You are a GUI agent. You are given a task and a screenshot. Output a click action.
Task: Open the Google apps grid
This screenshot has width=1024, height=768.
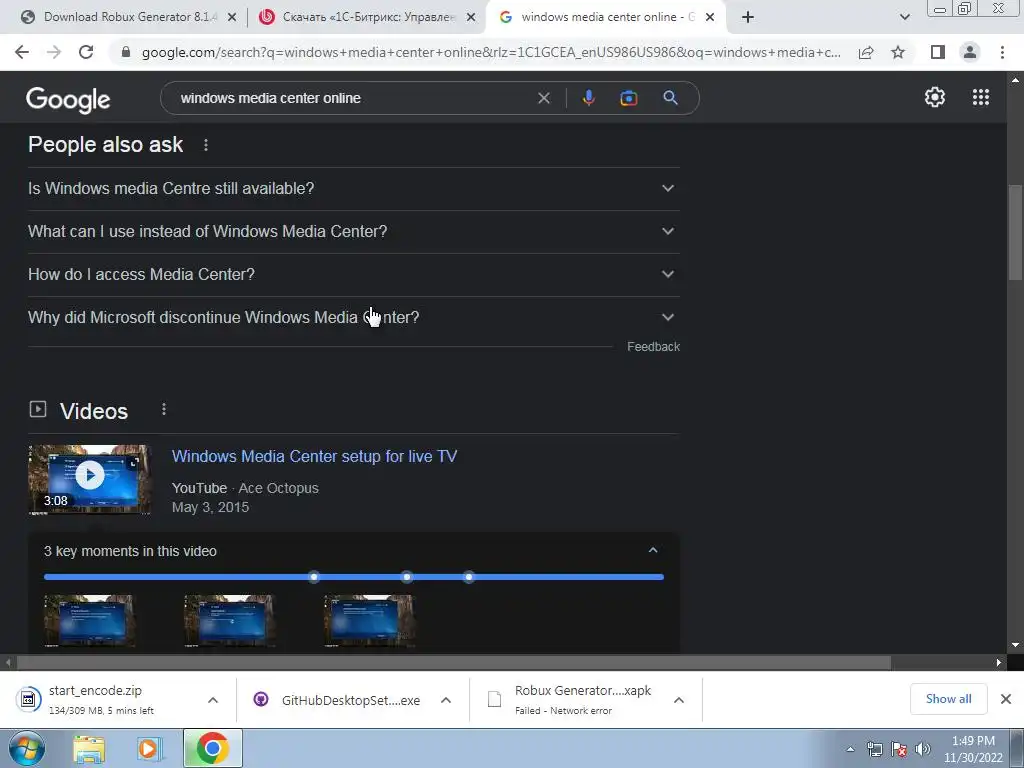coord(981,97)
